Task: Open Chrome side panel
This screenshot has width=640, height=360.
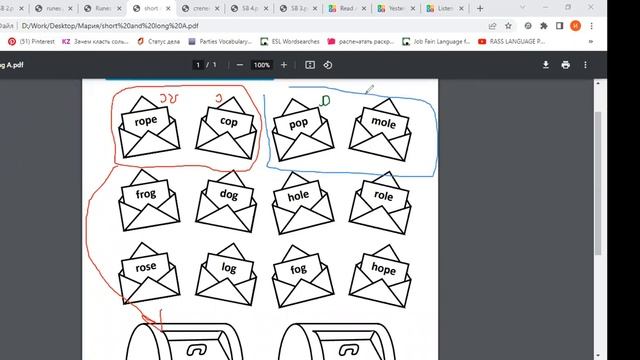Action: [x=559, y=26]
